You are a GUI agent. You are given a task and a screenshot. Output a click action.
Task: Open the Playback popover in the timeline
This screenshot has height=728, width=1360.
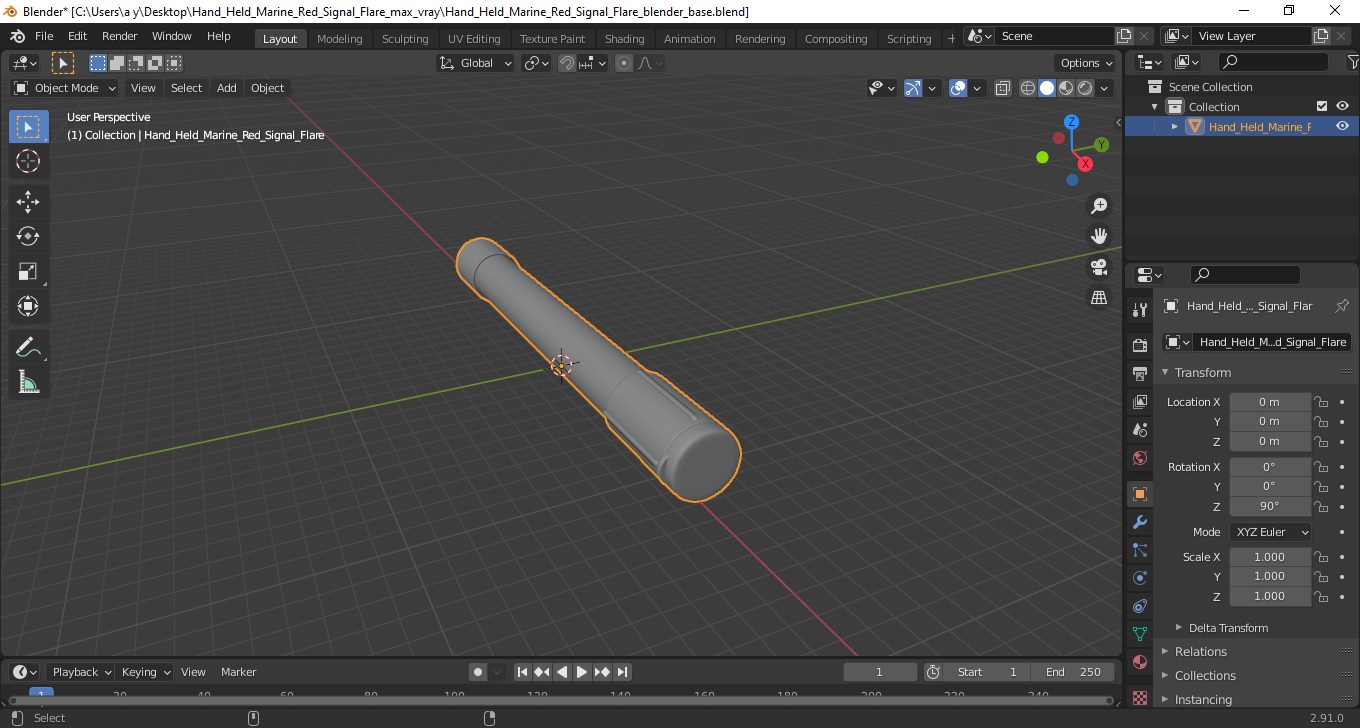pos(81,672)
